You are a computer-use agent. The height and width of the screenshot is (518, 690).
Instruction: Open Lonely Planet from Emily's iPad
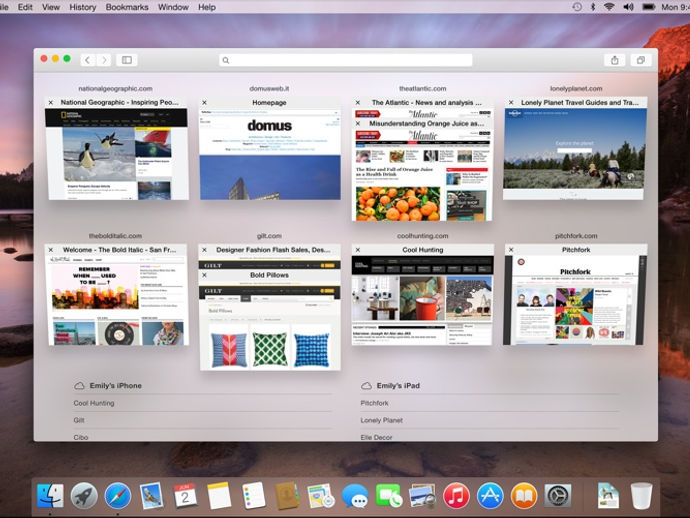(x=382, y=420)
